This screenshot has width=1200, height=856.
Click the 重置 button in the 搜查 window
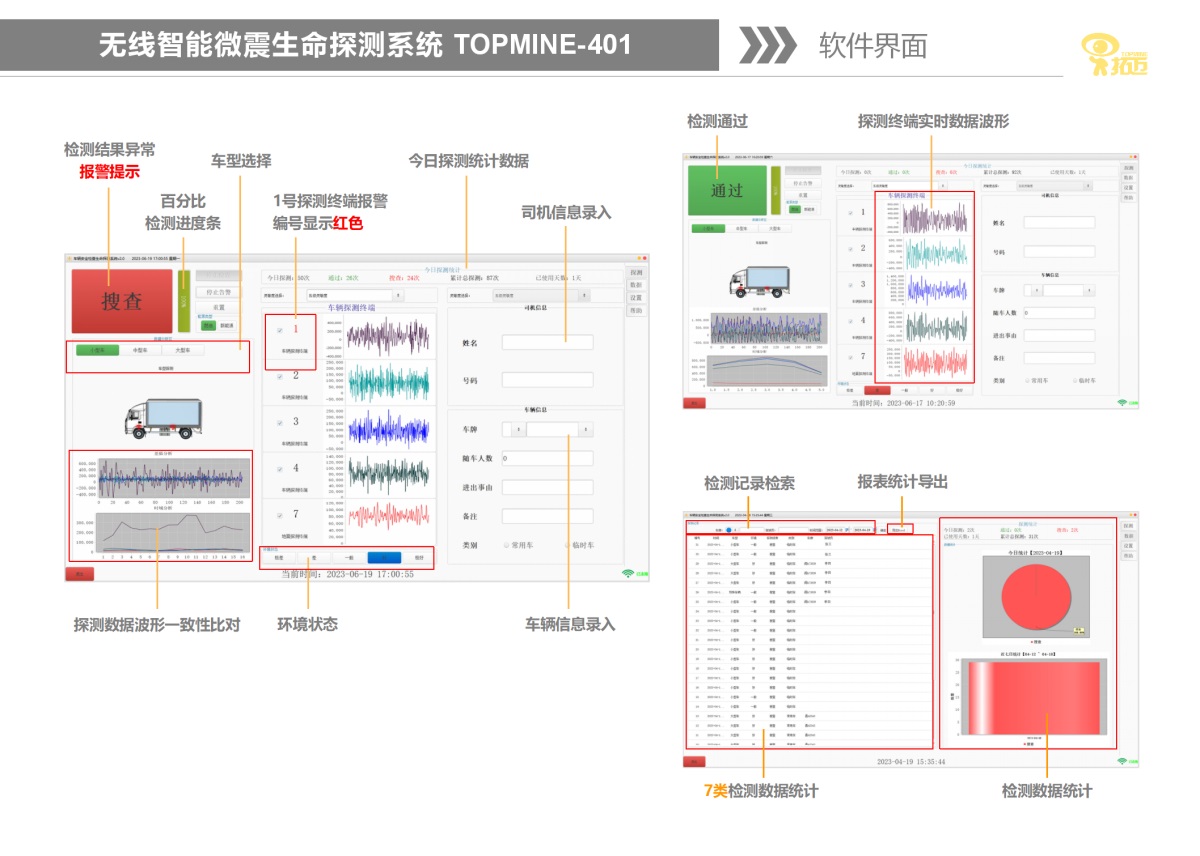pos(218,307)
